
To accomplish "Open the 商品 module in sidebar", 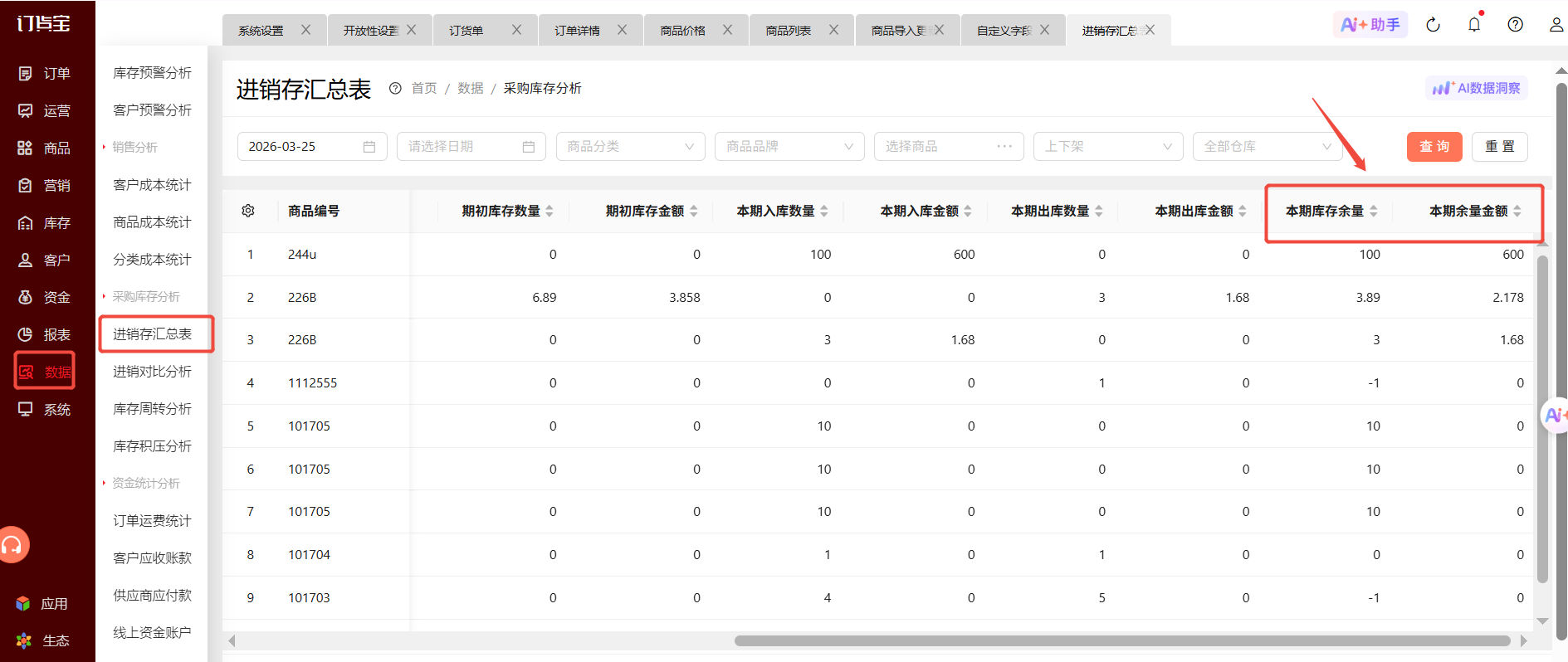I will [x=45, y=148].
